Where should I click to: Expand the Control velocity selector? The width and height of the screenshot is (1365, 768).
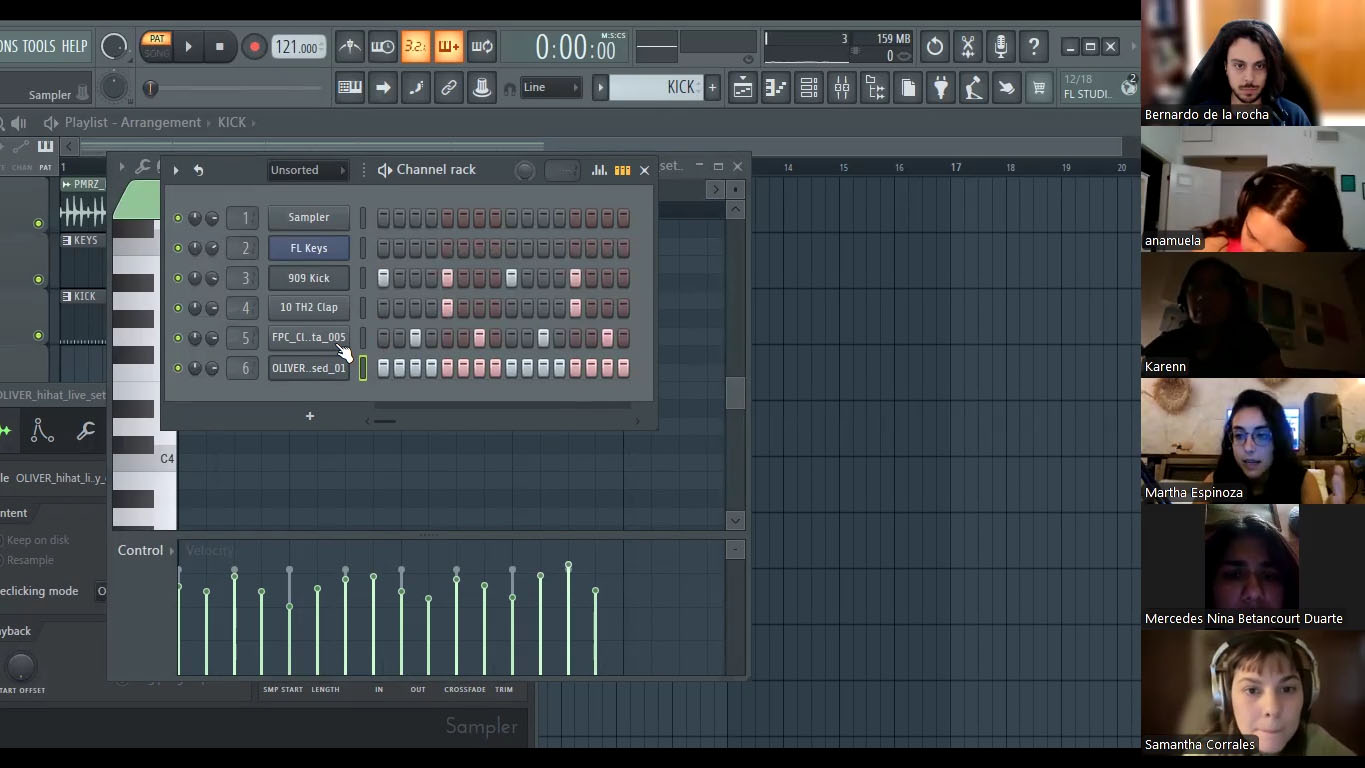pos(145,551)
